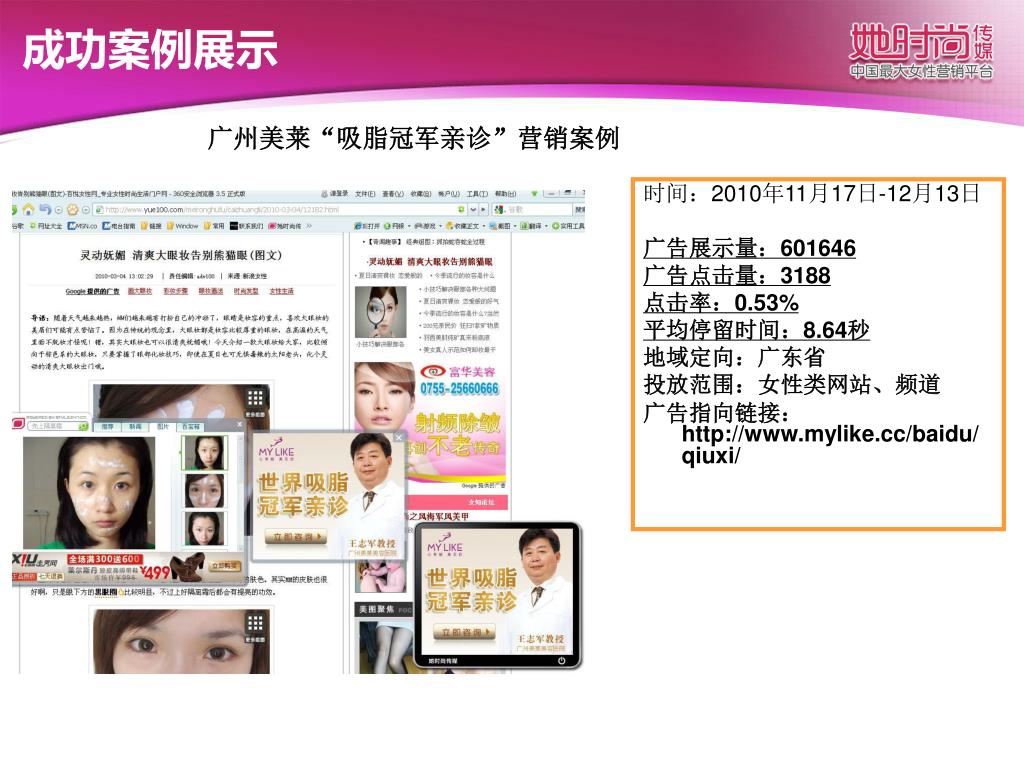The width and height of the screenshot is (1024, 768).
Task: Click the text 平均停留时间:8.64秒
Action: pos(756,330)
